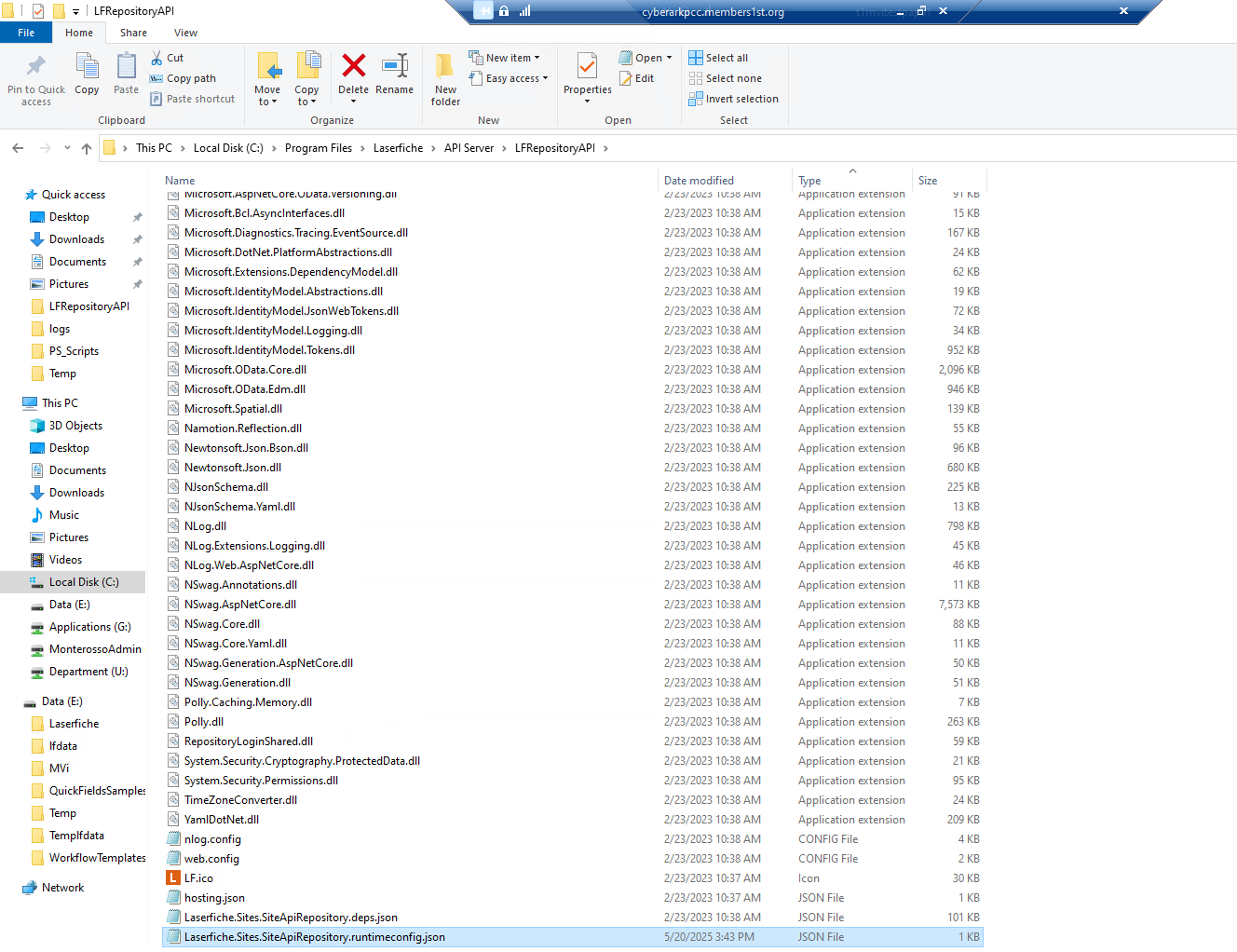Select the Polly.dll file
This screenshot has height=952, width=1237.
coord(573,722)
